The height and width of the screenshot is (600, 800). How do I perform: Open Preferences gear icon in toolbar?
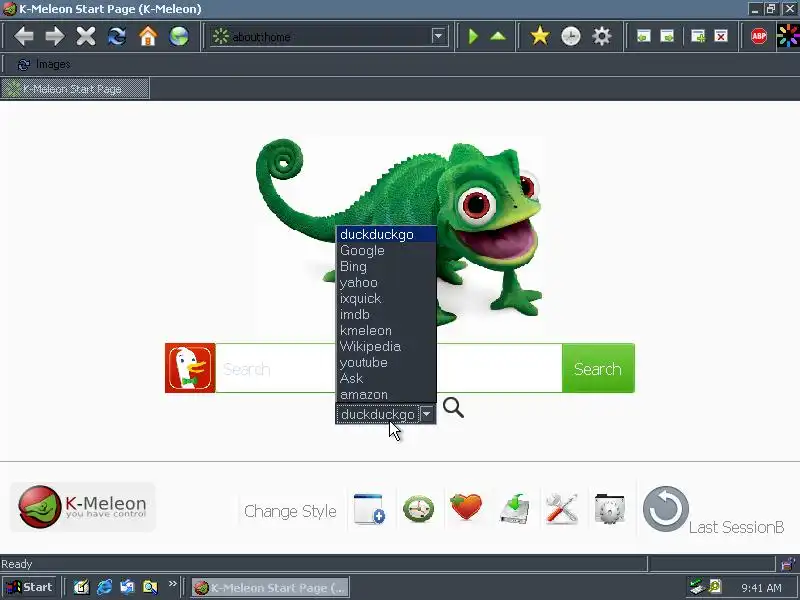pos(602,36)
